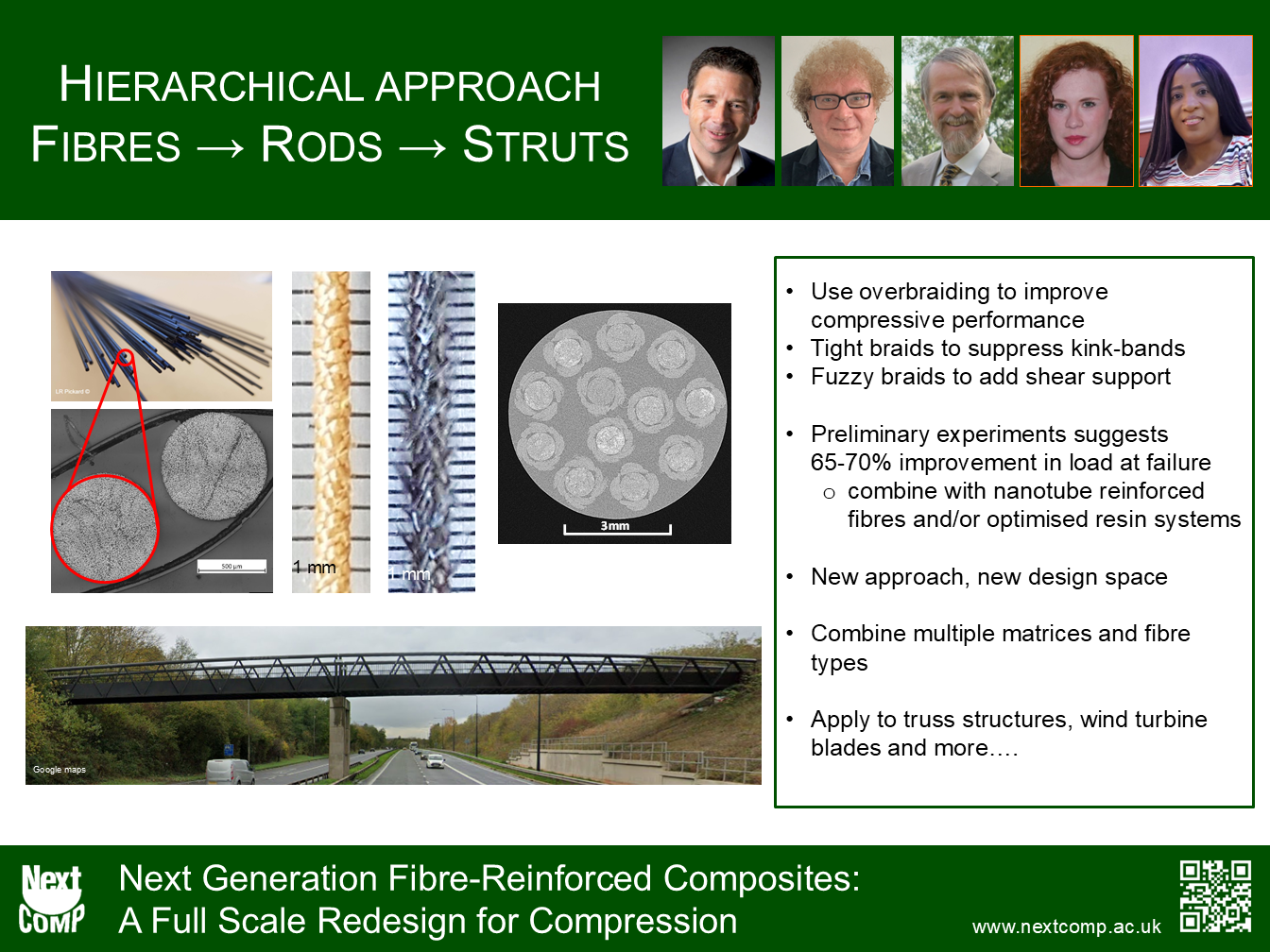The image size is (1270, 952).
Task: Click the photo of blue composite rods
Action: pyautogui.click(x=162, y=336)
